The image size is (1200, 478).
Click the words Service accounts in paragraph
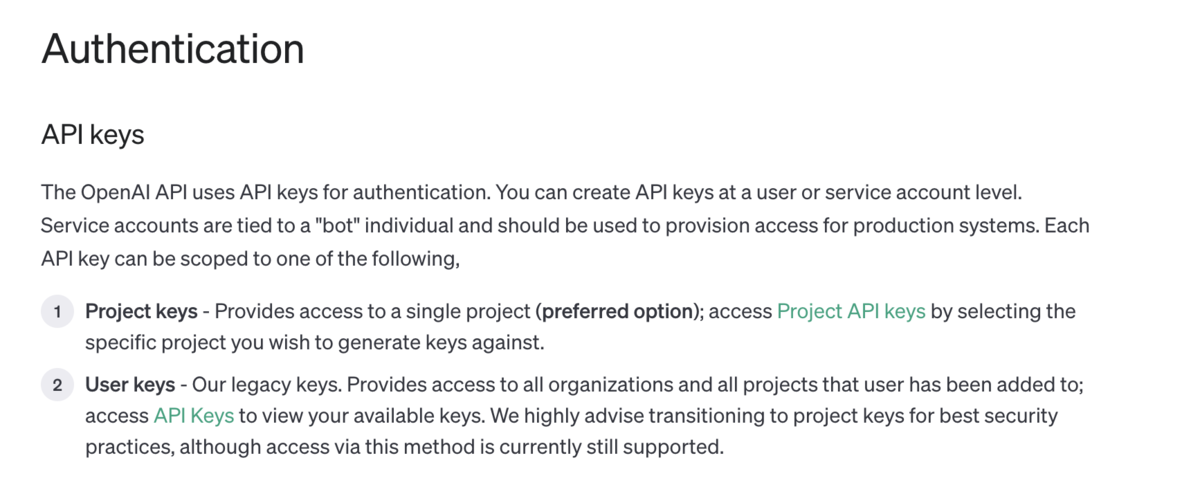tap(107, 225)
